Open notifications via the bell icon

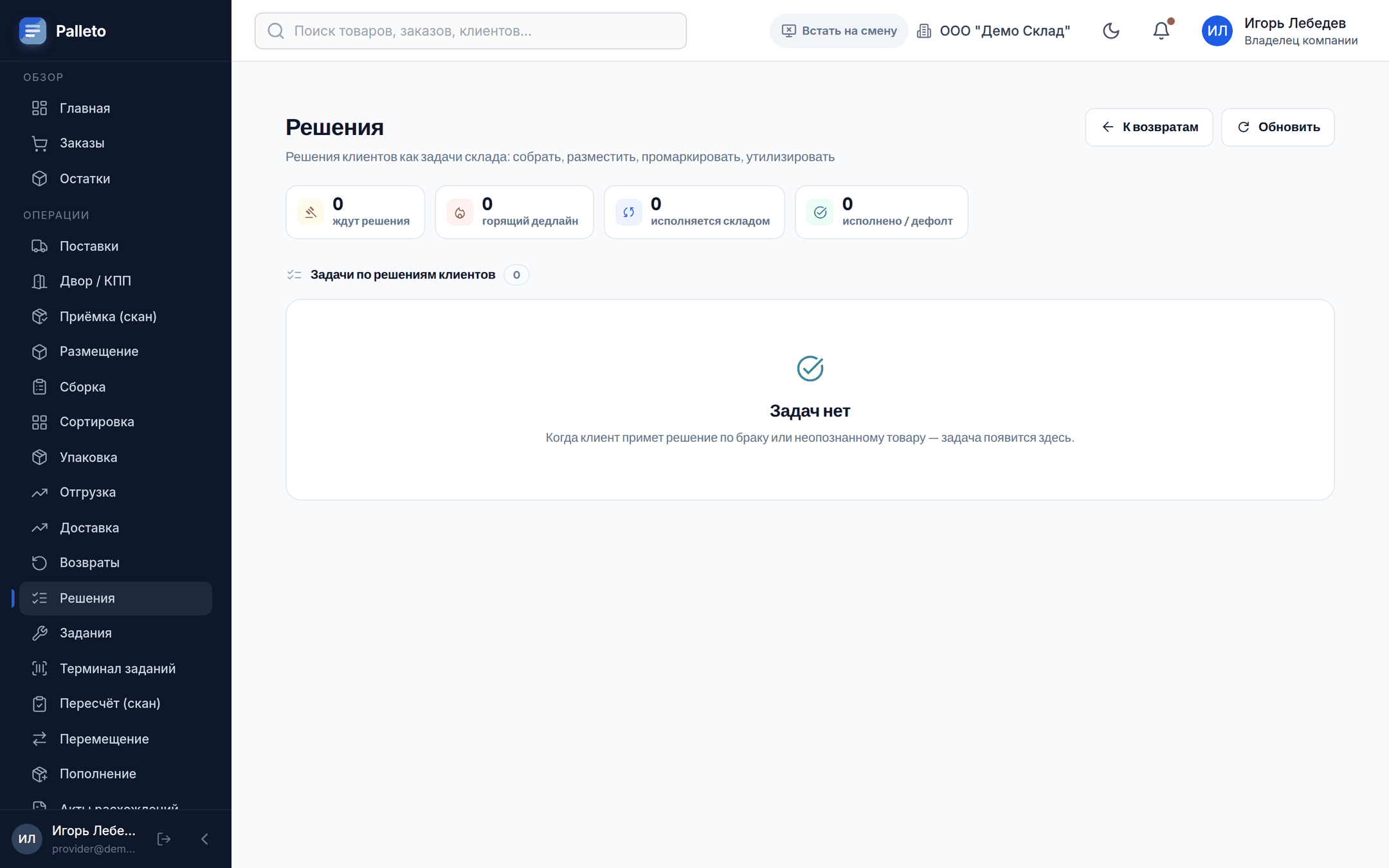tap(1161, 31)
